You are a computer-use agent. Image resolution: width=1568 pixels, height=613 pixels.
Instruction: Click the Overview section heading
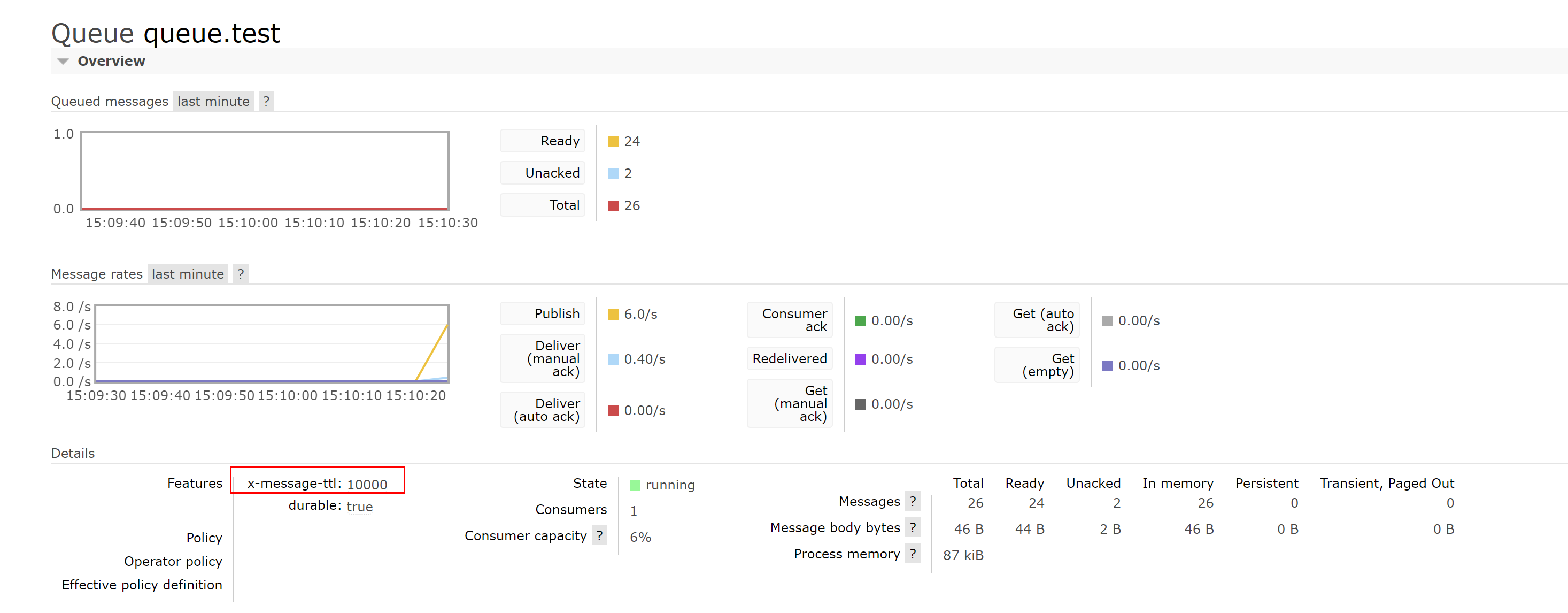(x=111, y=62)
